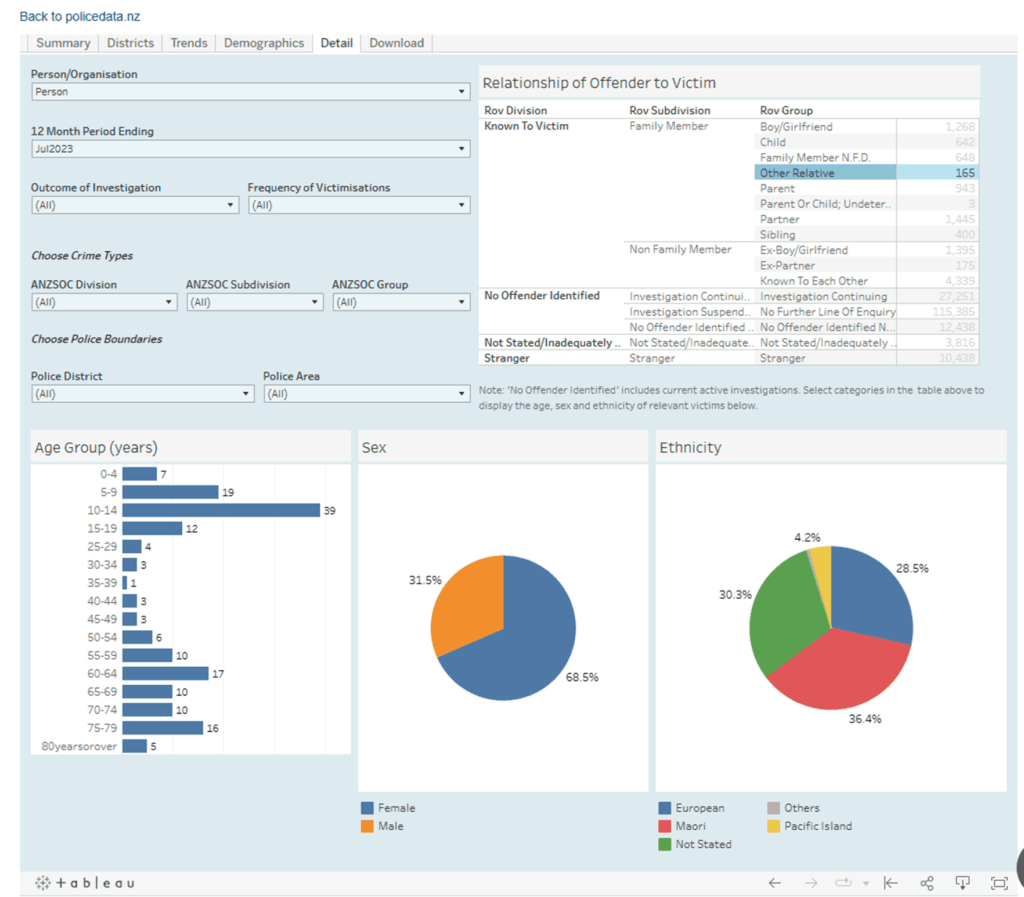Click the Download icon in bottom toolbar
This screenshot has width=1024, height=897.
[962, 883]
